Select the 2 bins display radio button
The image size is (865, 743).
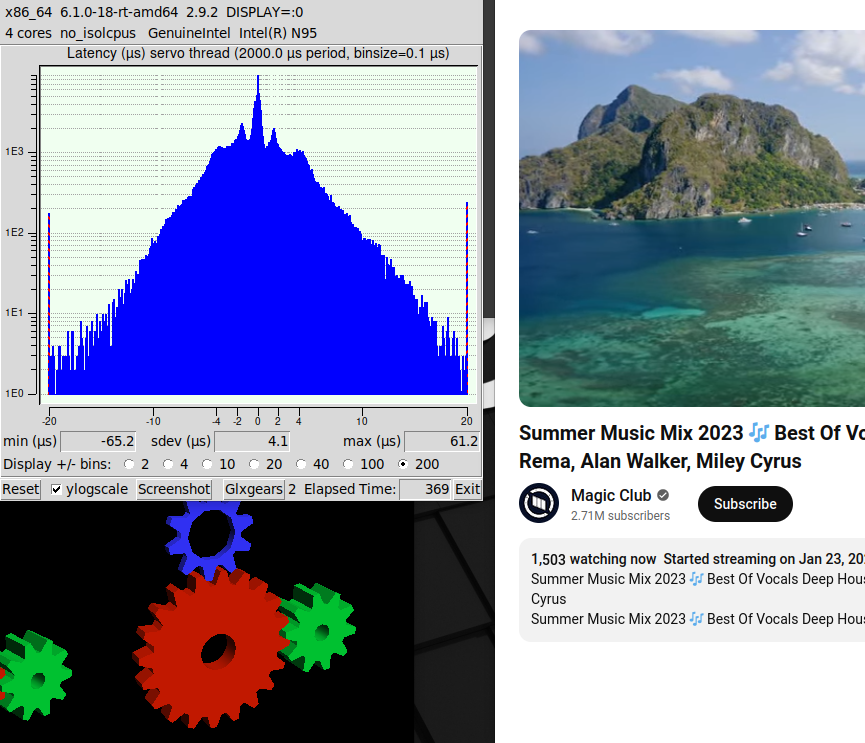129,464
